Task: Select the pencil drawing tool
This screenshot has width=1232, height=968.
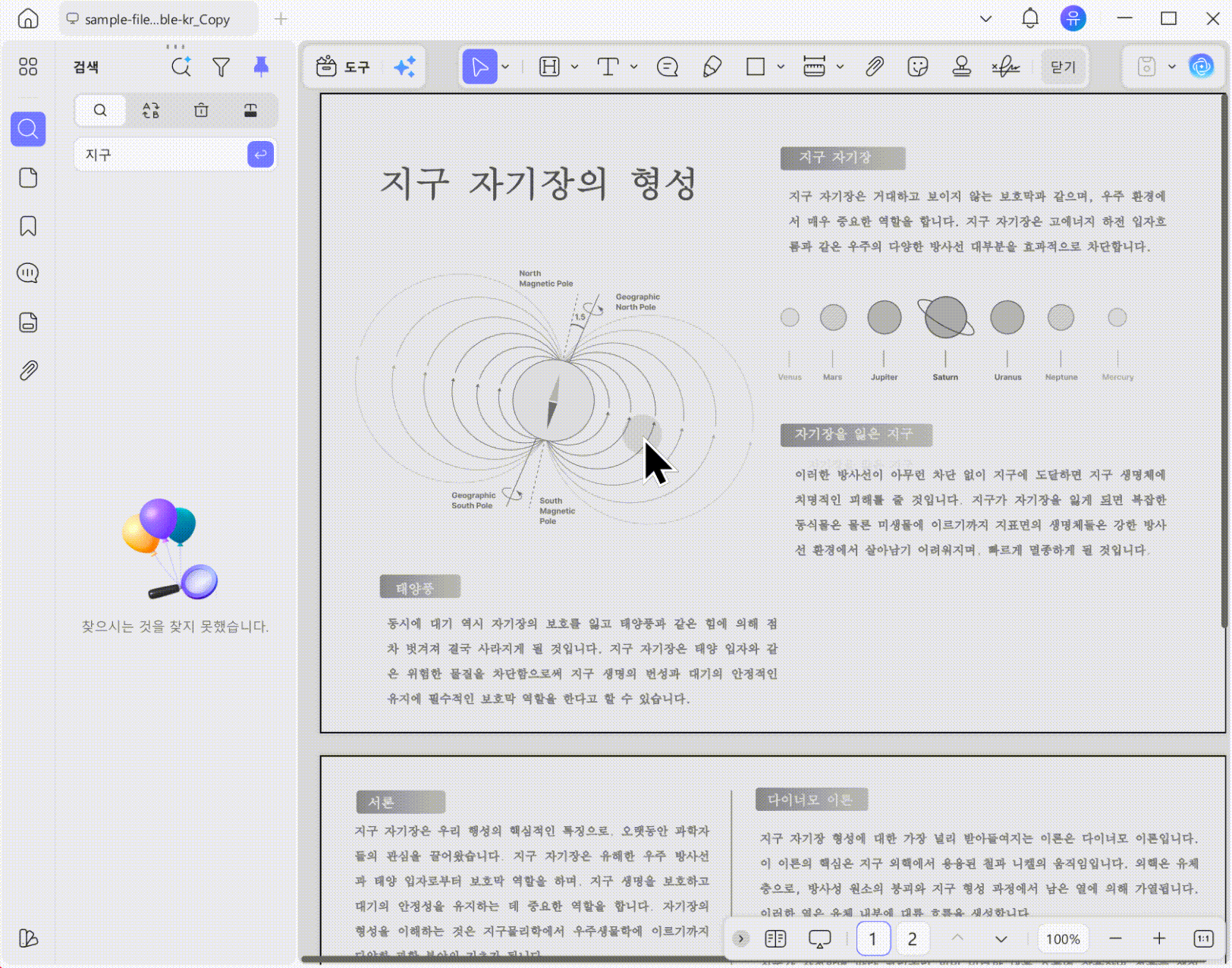Action: coord(712,67)
